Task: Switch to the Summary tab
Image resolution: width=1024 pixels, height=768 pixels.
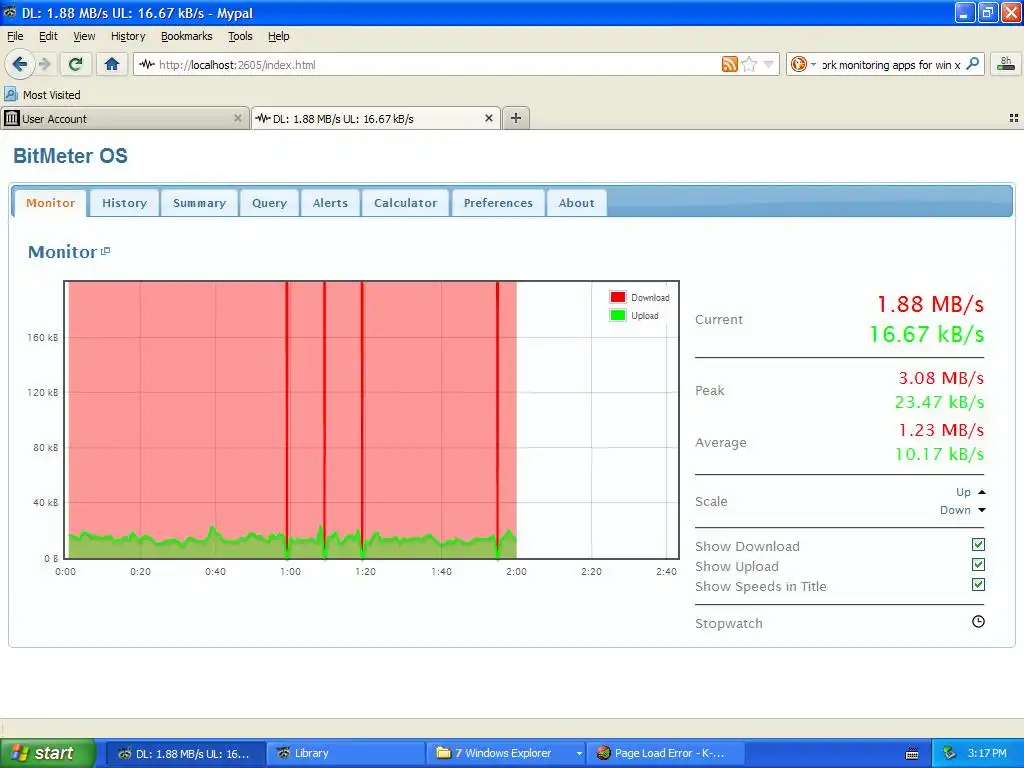Action: pyautogui.click(x=199, y=203)
